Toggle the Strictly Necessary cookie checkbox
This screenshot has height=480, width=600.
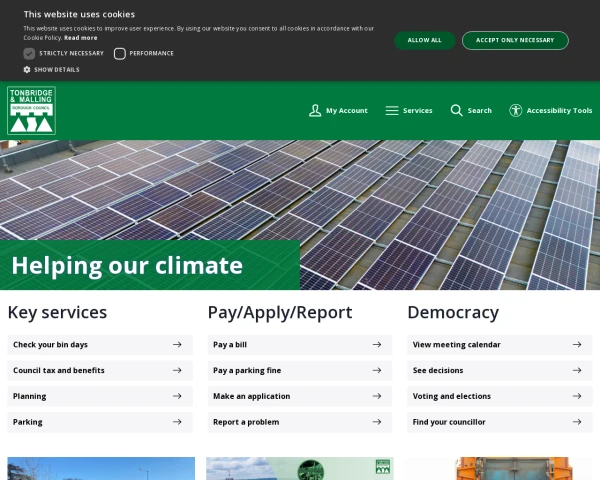pos(29,53)
